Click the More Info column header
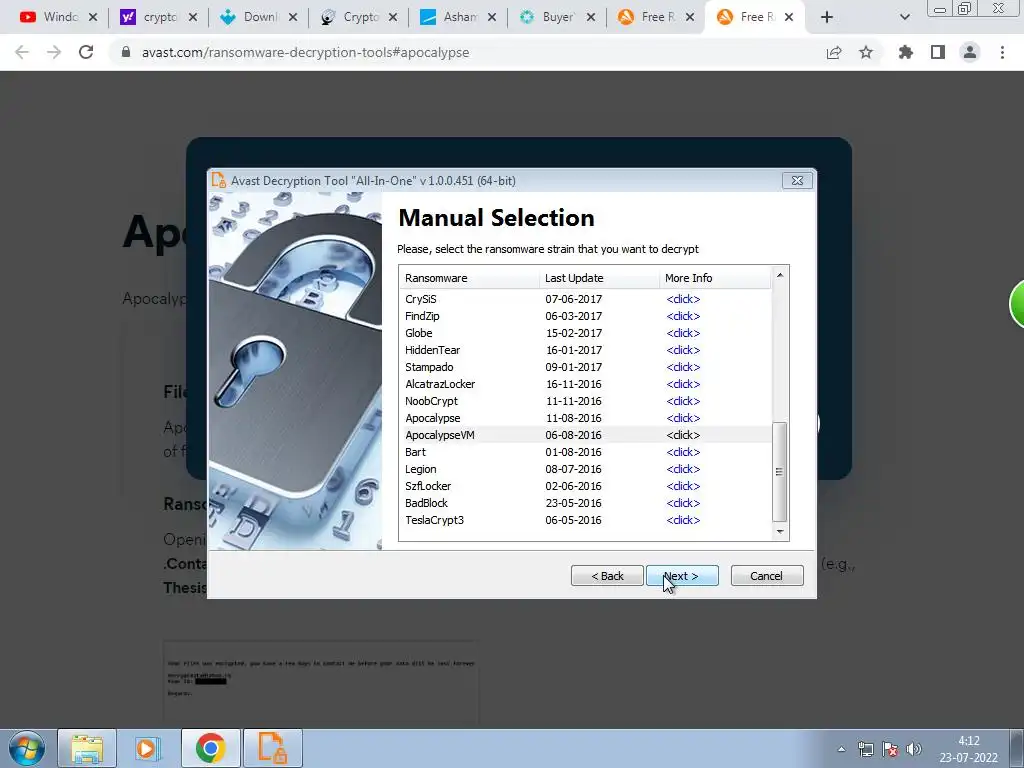This screenshot has height=768, width=1024. click(x=715, y=278)
